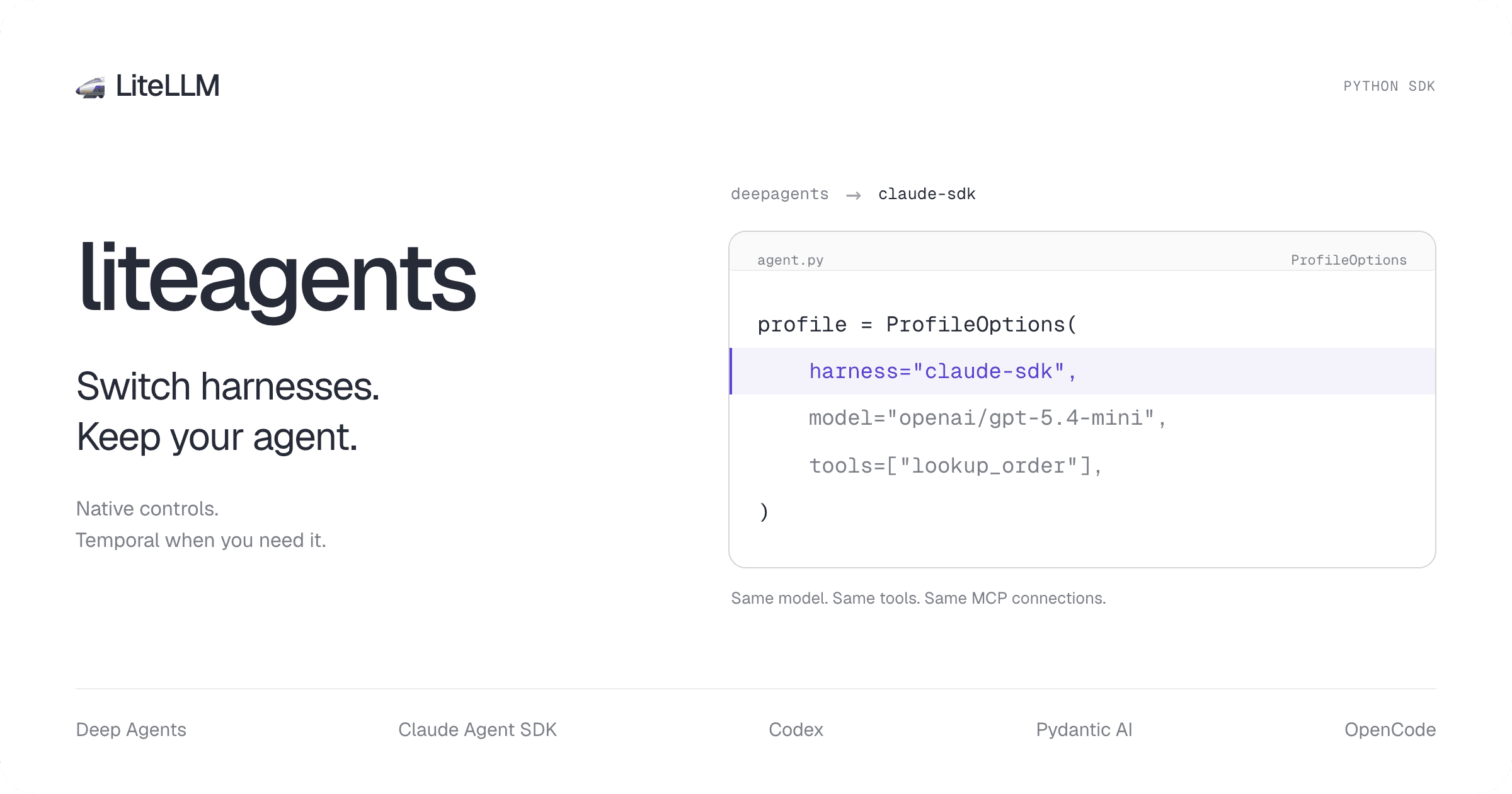This screenshot has height=794, width=1512.
Task: Select the claude-sdk harness label
Action: 927,194
